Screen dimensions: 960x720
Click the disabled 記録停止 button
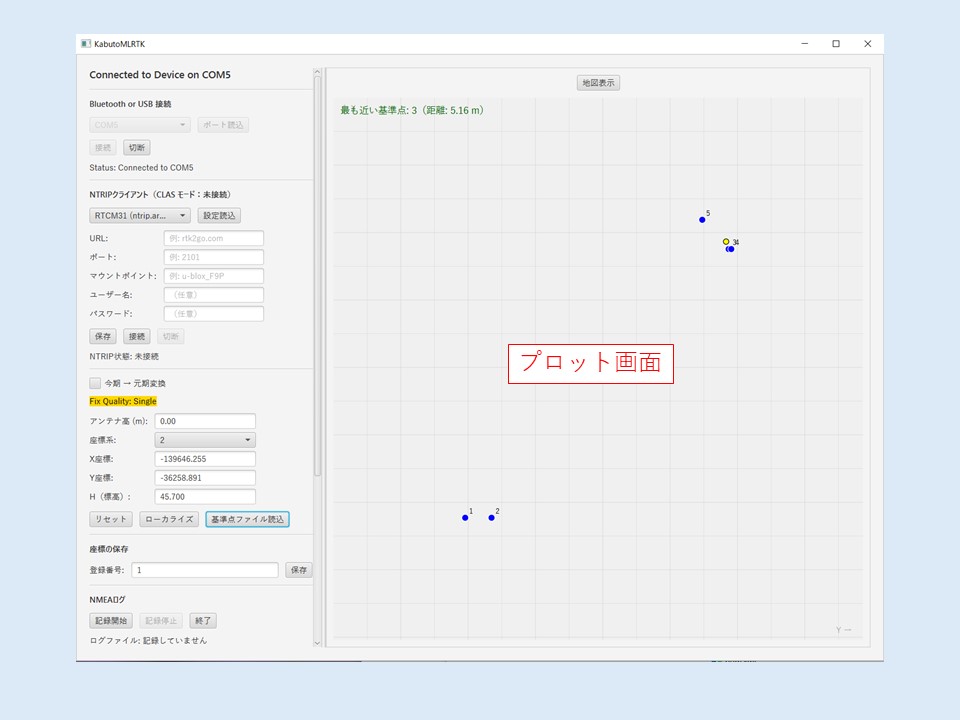click(x=161, y=621)
